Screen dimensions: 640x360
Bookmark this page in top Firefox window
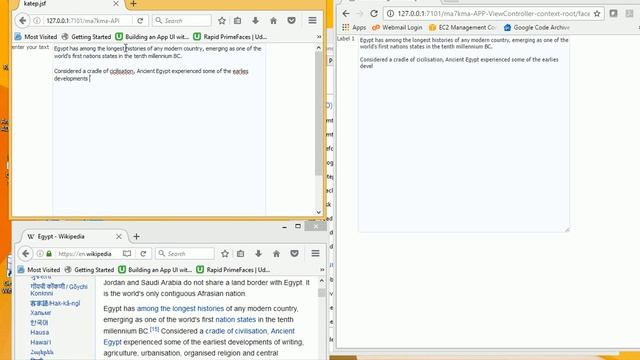pyautogui.click(x=222, y=20)
